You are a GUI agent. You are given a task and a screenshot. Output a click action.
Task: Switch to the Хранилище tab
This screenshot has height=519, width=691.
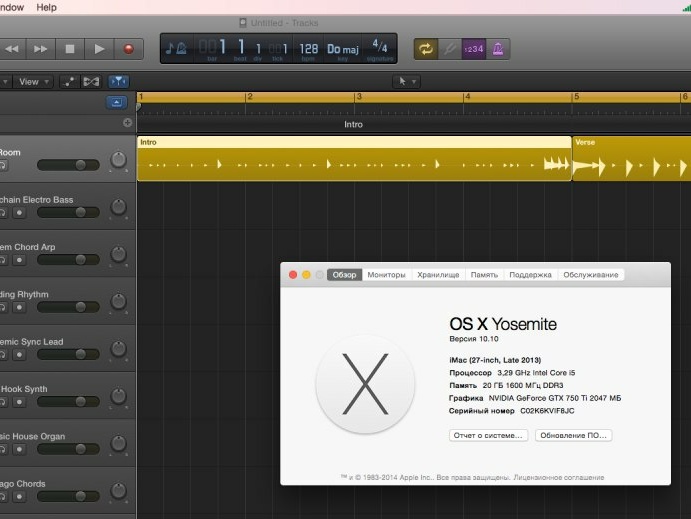click(x=438, y=275)
